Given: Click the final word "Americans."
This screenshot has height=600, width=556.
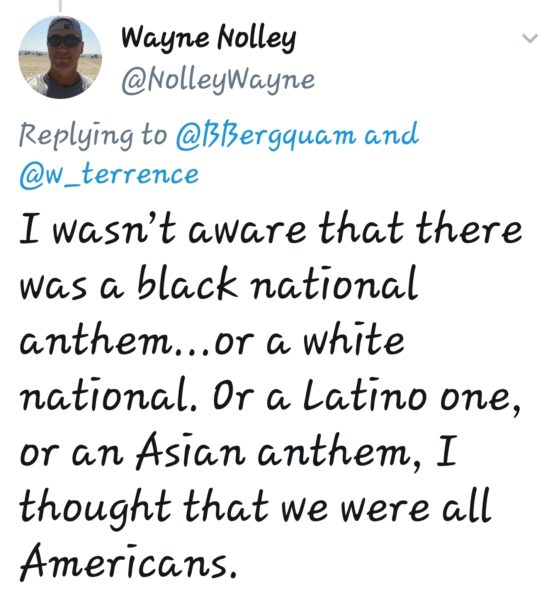Looking at the screenshot, I should click(x=128, y=561).
